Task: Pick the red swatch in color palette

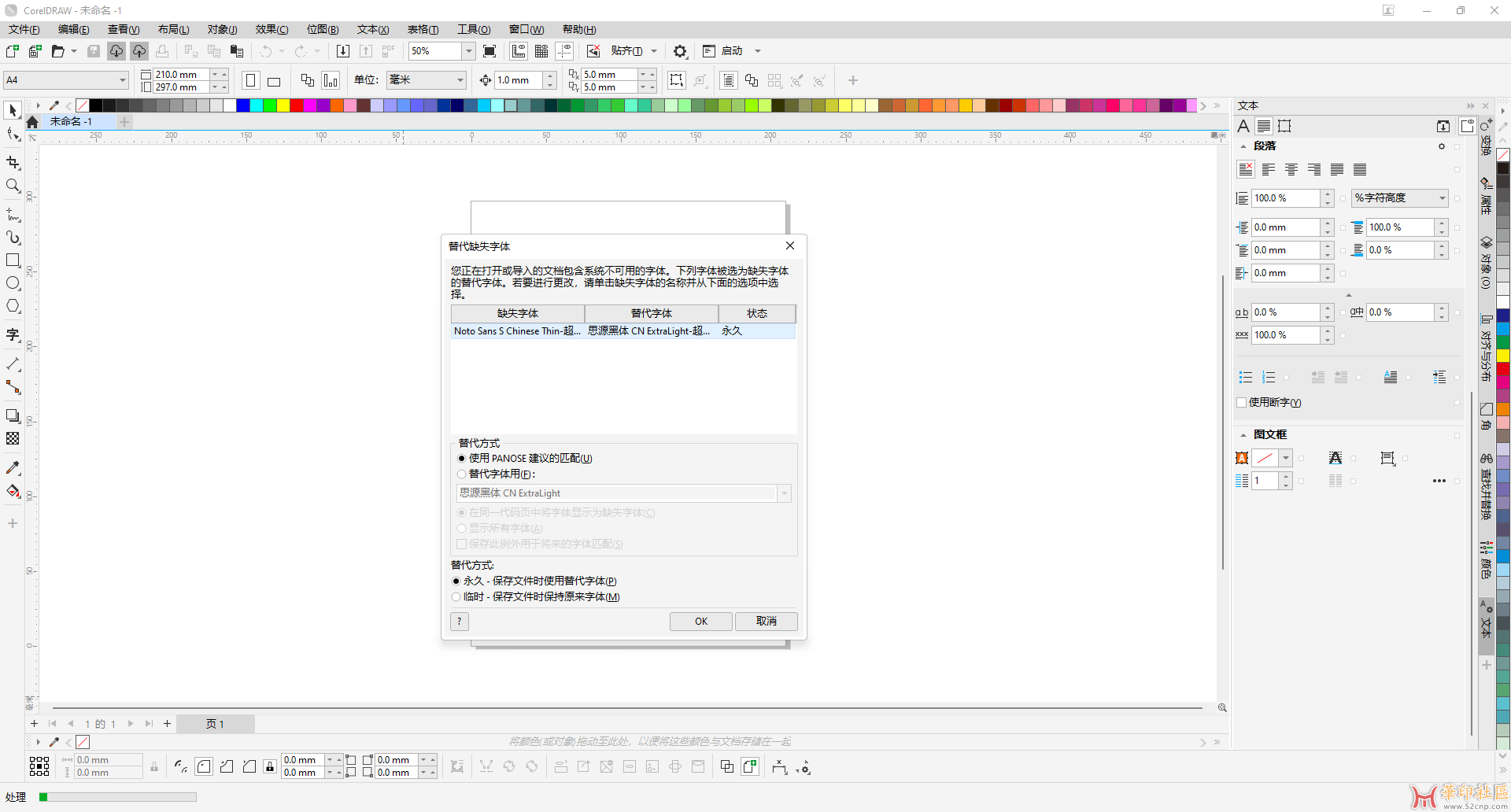Action: (x=297, y=105)
